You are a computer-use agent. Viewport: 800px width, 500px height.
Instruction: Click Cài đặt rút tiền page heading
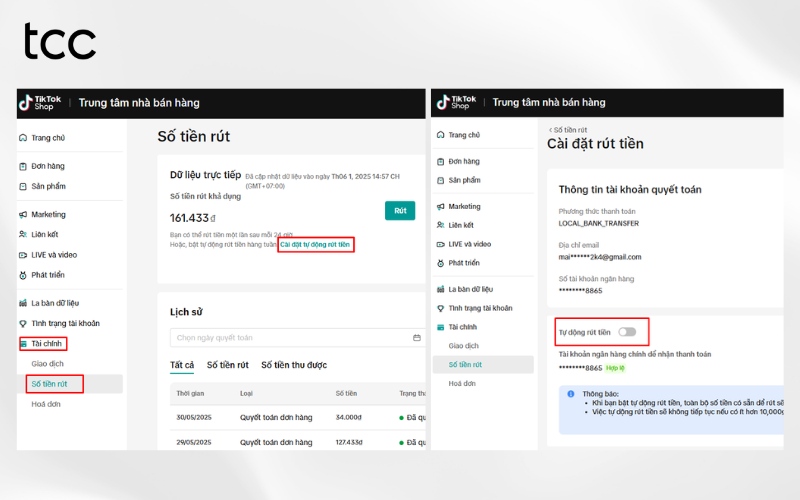tap(595, 144)
